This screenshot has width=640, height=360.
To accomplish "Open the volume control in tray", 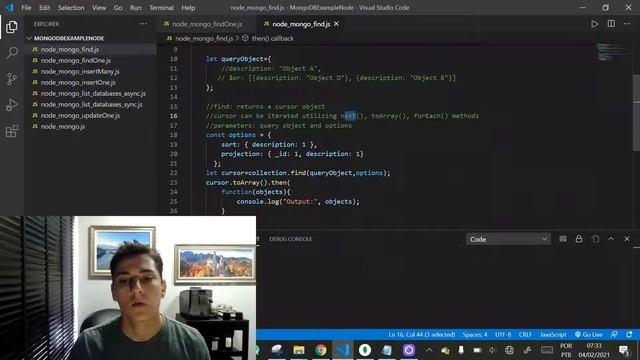I will click(x=493, y=350).
